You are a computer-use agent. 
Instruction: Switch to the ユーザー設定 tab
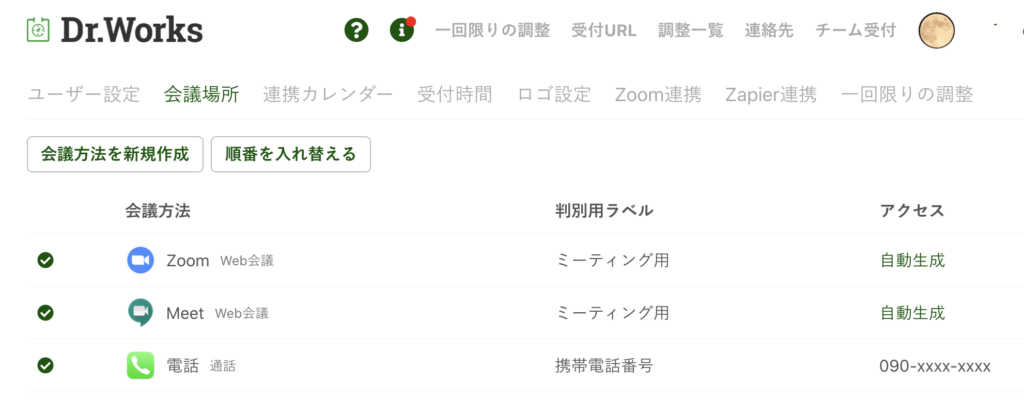tap(84, 95)
